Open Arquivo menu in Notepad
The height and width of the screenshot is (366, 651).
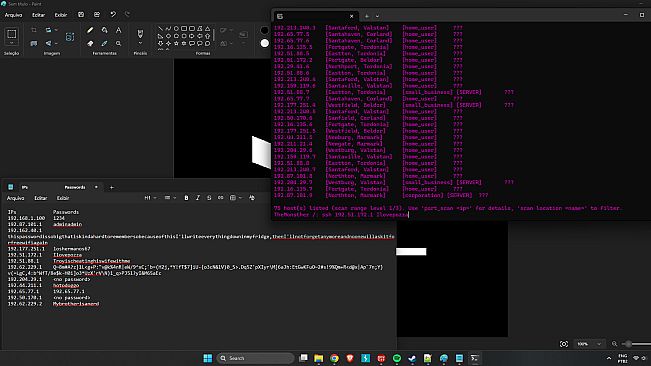[15, 198]
